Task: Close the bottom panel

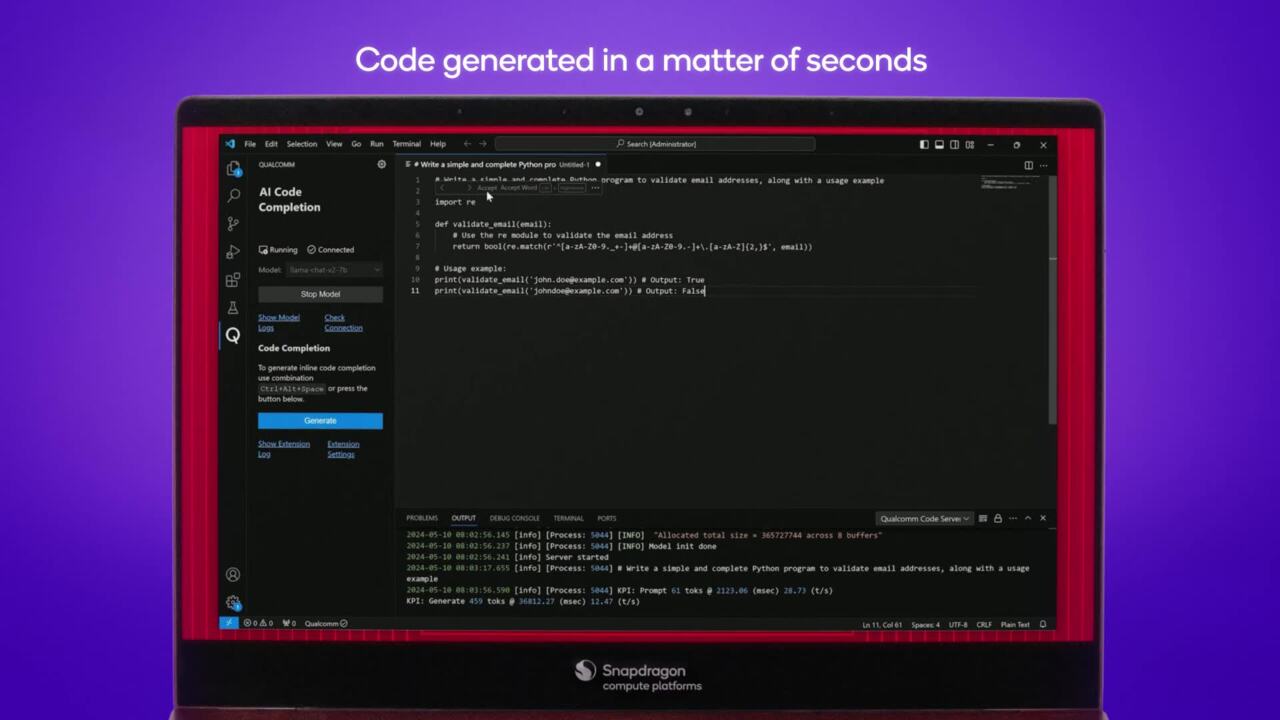Action: point(1043,518)
